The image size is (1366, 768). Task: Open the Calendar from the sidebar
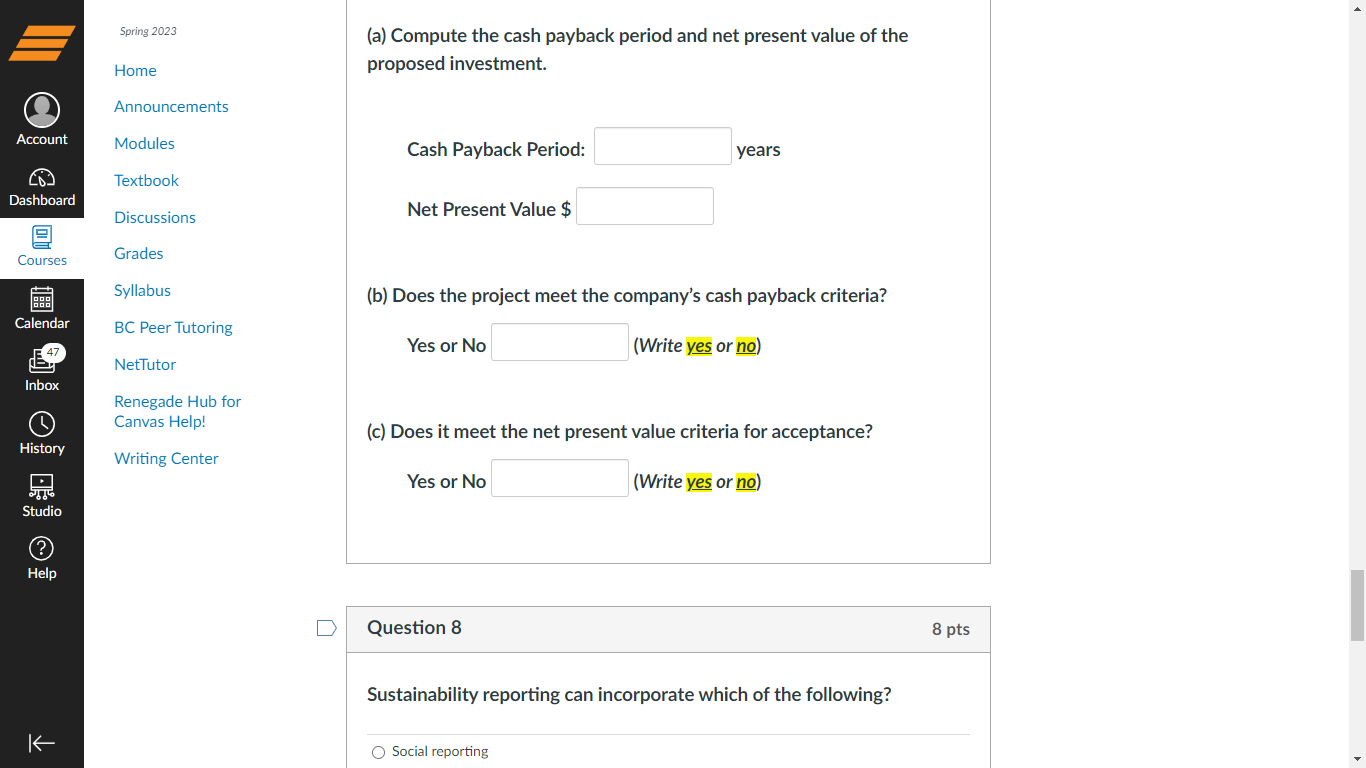41,308
